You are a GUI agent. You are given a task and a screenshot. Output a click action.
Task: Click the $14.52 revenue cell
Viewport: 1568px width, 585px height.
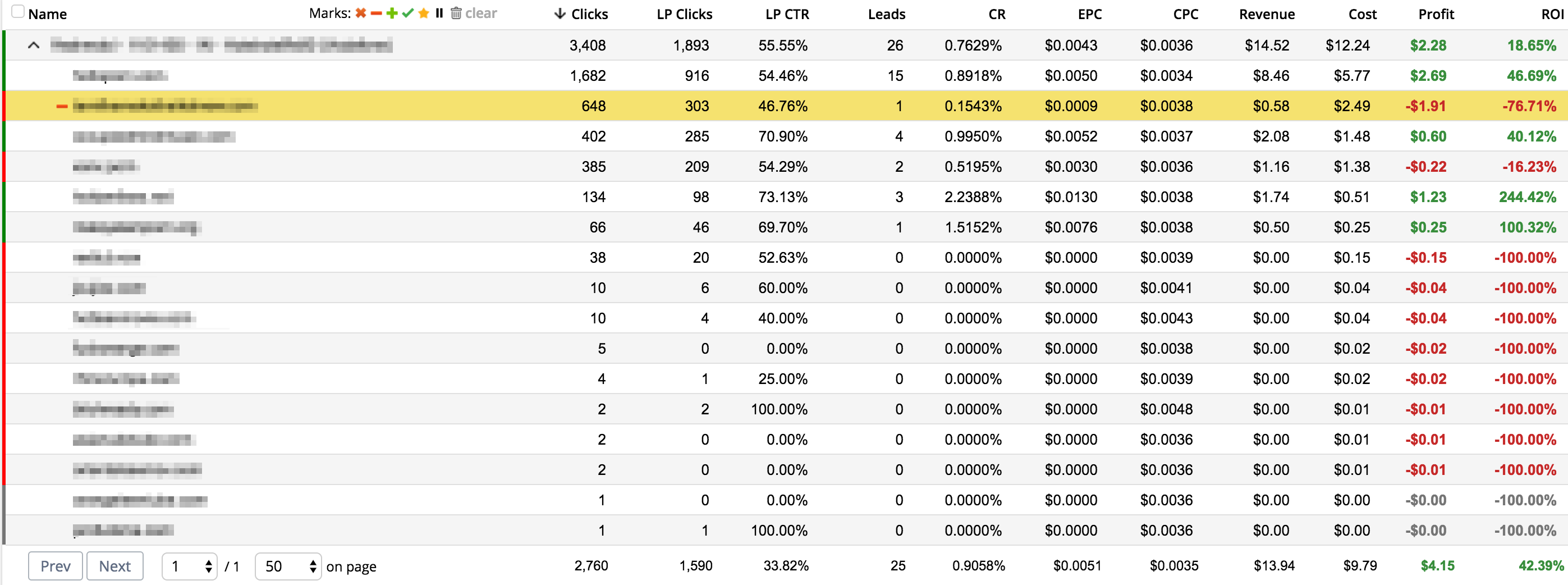1267,45
